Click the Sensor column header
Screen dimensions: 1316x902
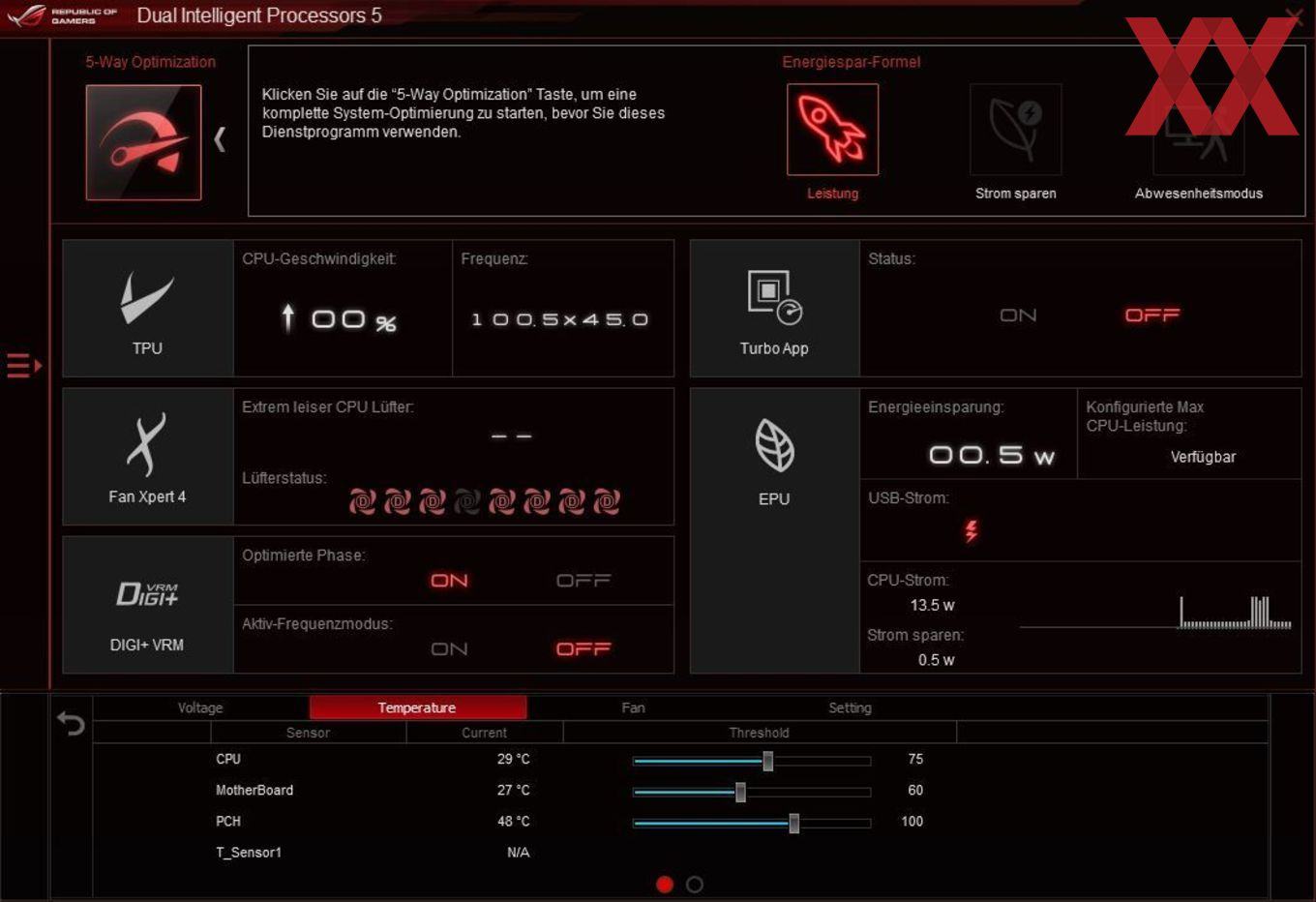[308, 733]
